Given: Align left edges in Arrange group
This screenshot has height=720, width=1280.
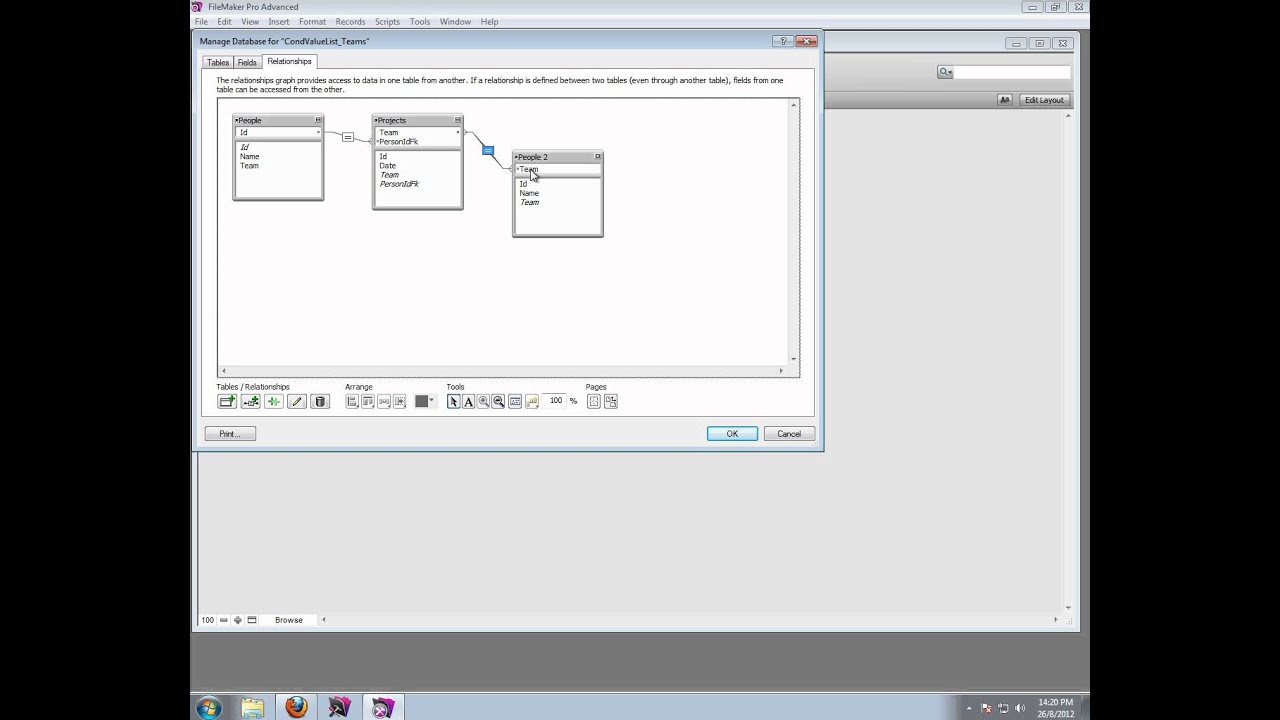Looking at the screenshot, I should (x=352, y=401).
